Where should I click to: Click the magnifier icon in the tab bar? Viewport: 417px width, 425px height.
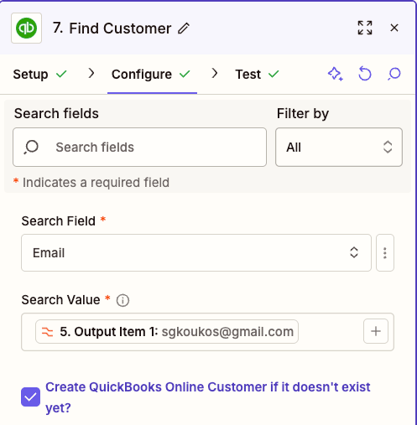[x=394, y=74]
